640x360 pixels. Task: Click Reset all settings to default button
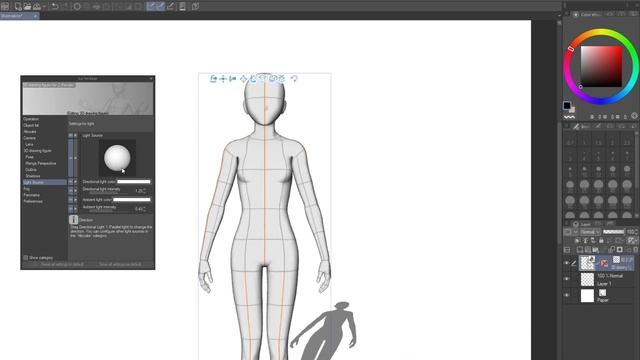click(x=62, y=264)
